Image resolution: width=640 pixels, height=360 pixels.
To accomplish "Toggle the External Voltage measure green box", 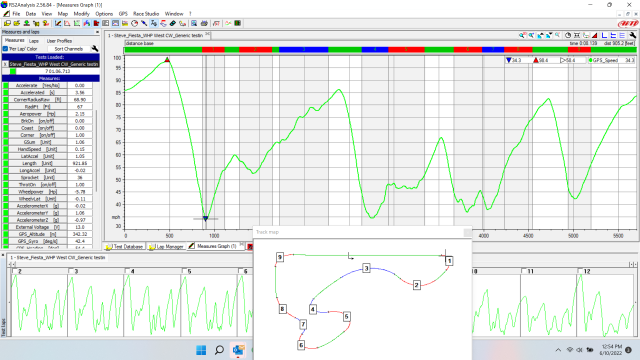I will pos(6,227).
